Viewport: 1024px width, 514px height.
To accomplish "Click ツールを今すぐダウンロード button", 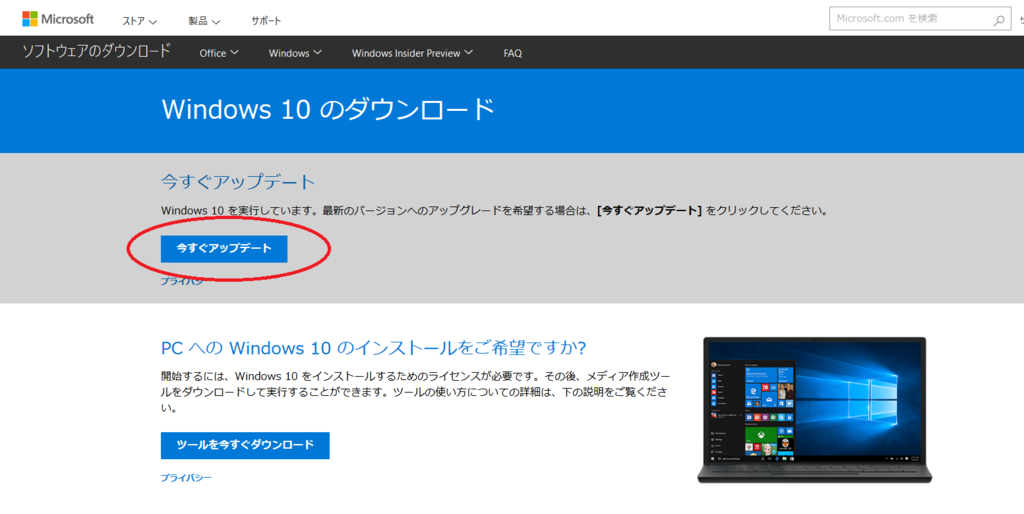I will [x=245, y=445].
